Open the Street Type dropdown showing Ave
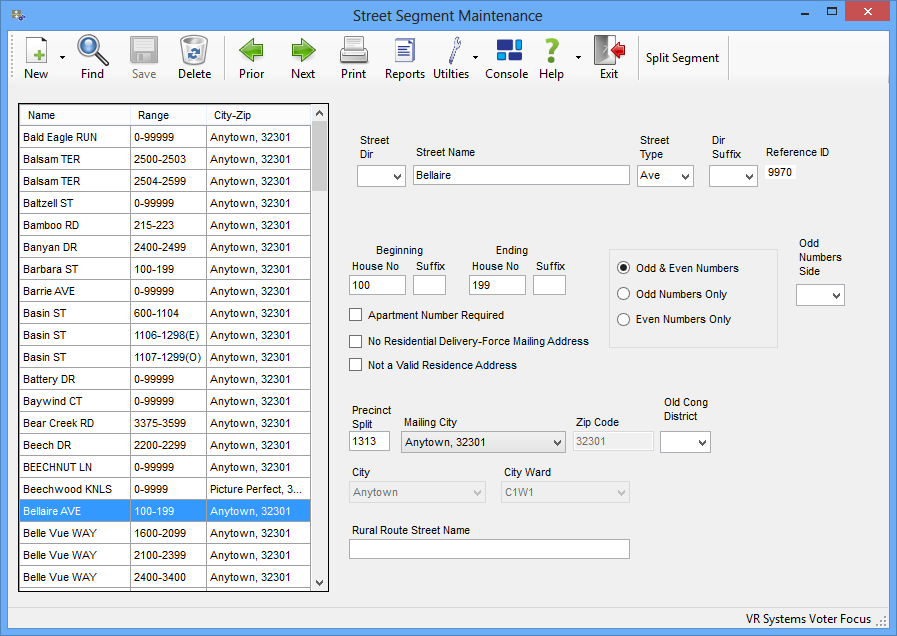The width and height of the screenshot is (897, 636). click(665, 176)
